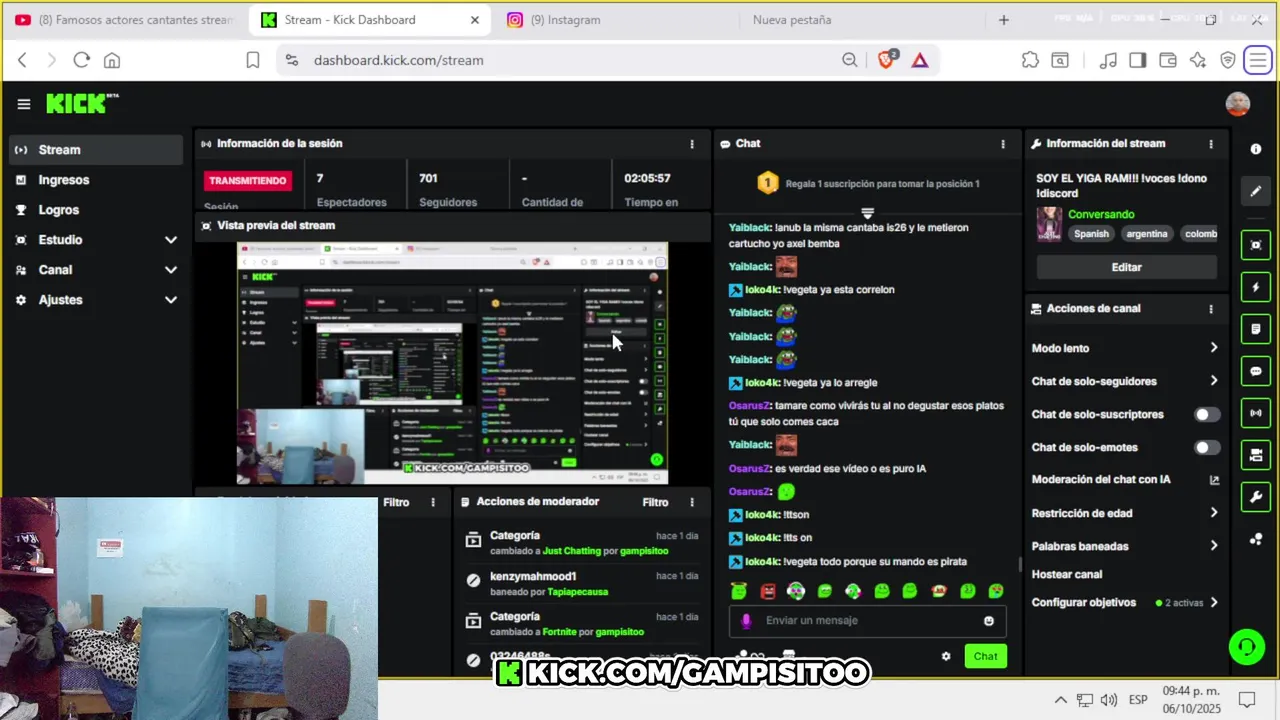Click the Enviar un mensaje input field
This screenshot has width=1280, height=720.
867,621
